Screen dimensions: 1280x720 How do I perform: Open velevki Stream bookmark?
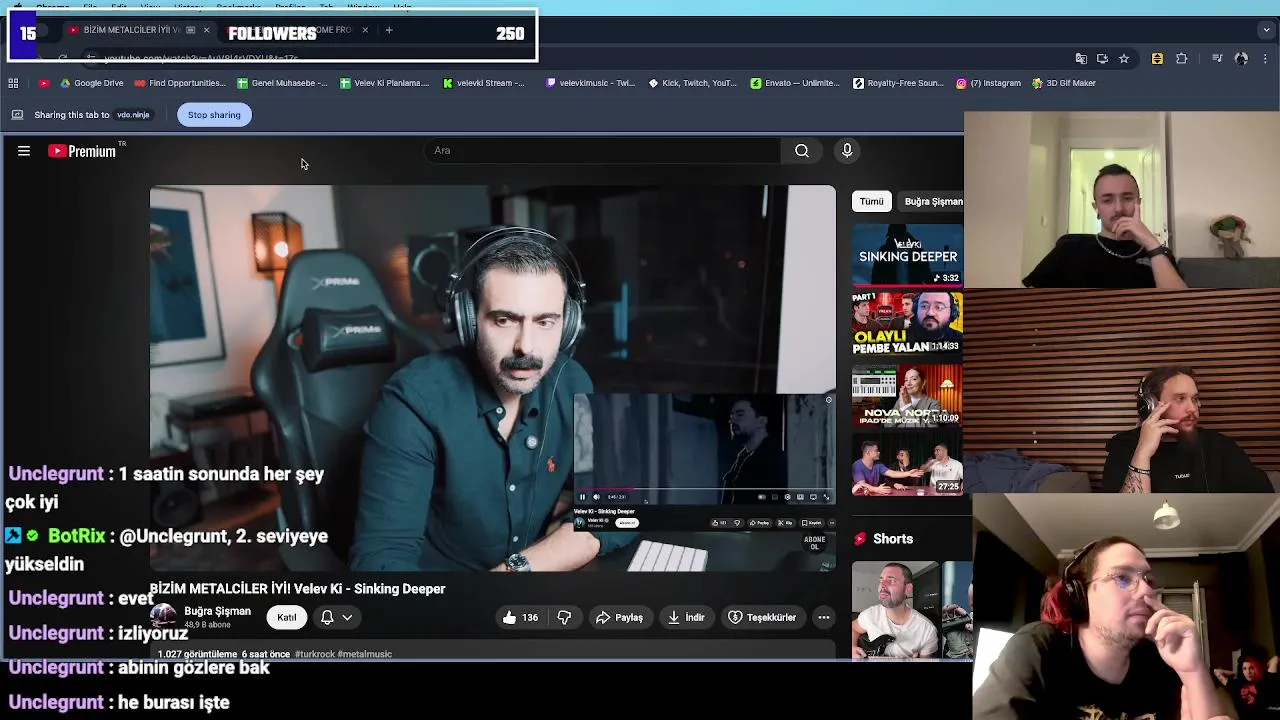pyautogui.click(x=484, y=83)
